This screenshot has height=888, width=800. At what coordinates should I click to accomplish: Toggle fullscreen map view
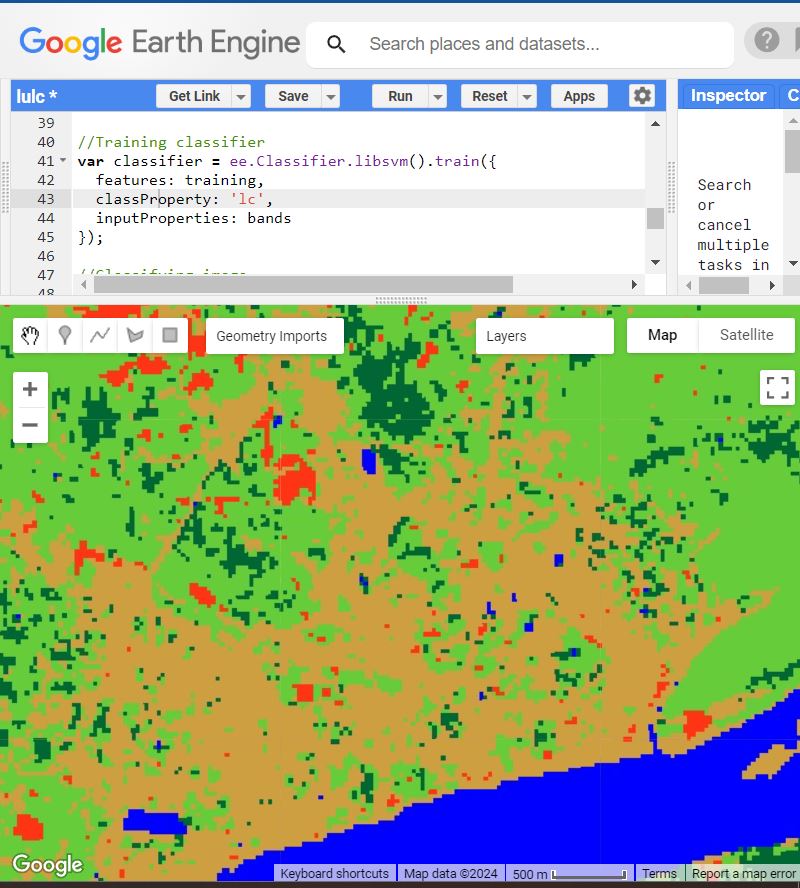click(777, 387)
